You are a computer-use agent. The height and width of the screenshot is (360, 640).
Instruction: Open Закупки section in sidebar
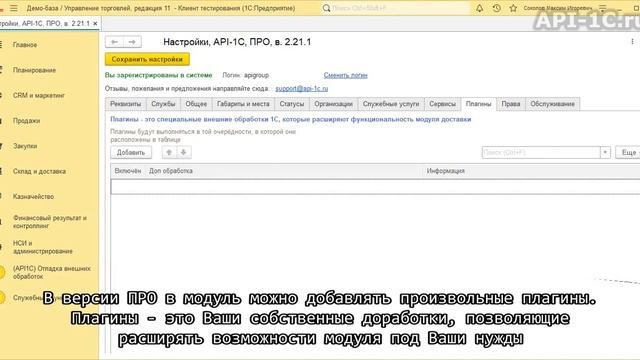[25, 146]
